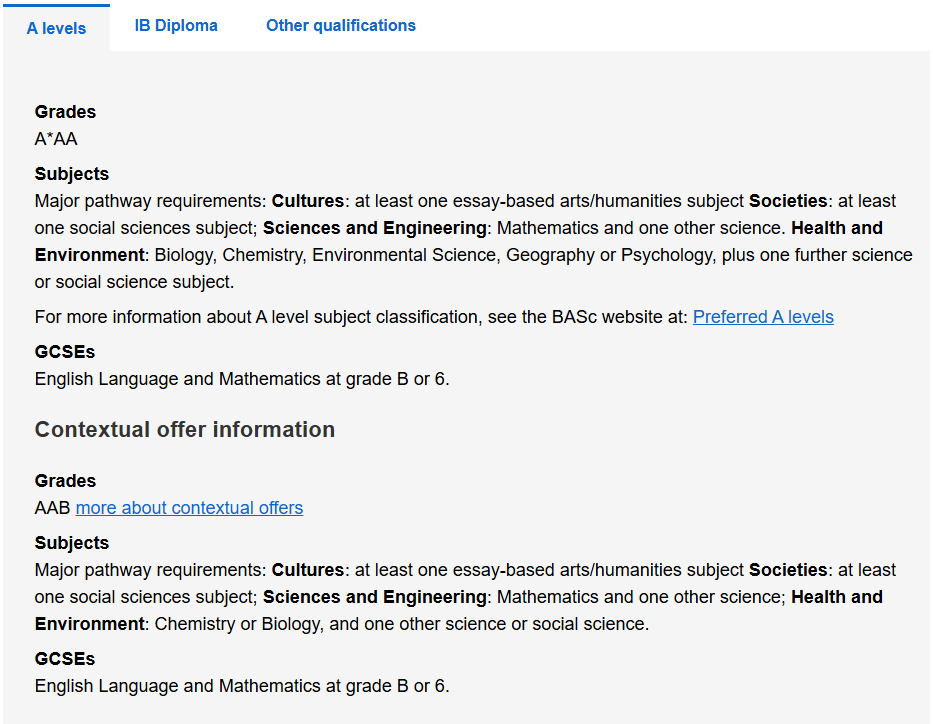The width and height of the screenshot is (933, 724).
Task: Click the Grades heading above AAB
Action: point(65,481)
